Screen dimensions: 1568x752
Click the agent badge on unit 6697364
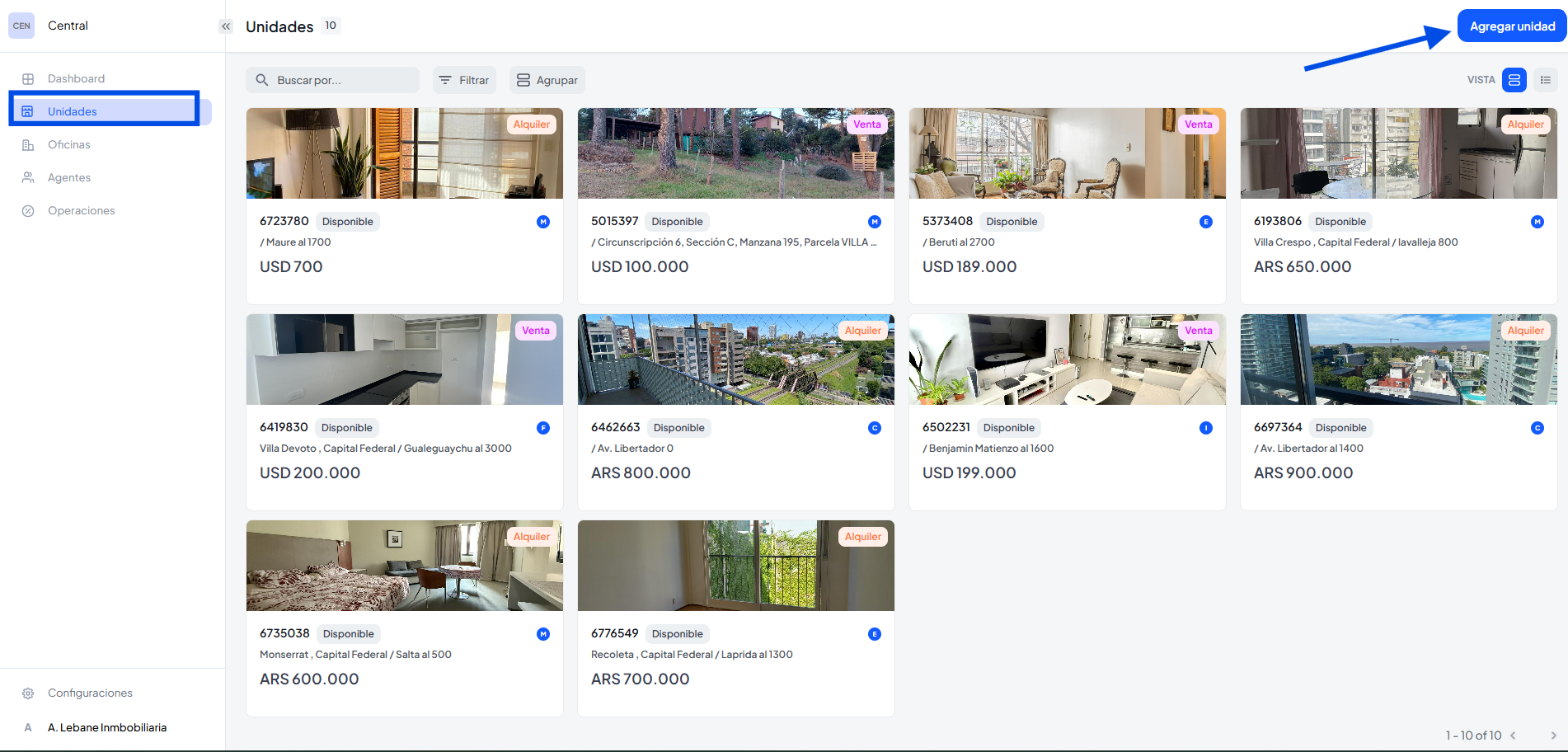point(1537,428)
